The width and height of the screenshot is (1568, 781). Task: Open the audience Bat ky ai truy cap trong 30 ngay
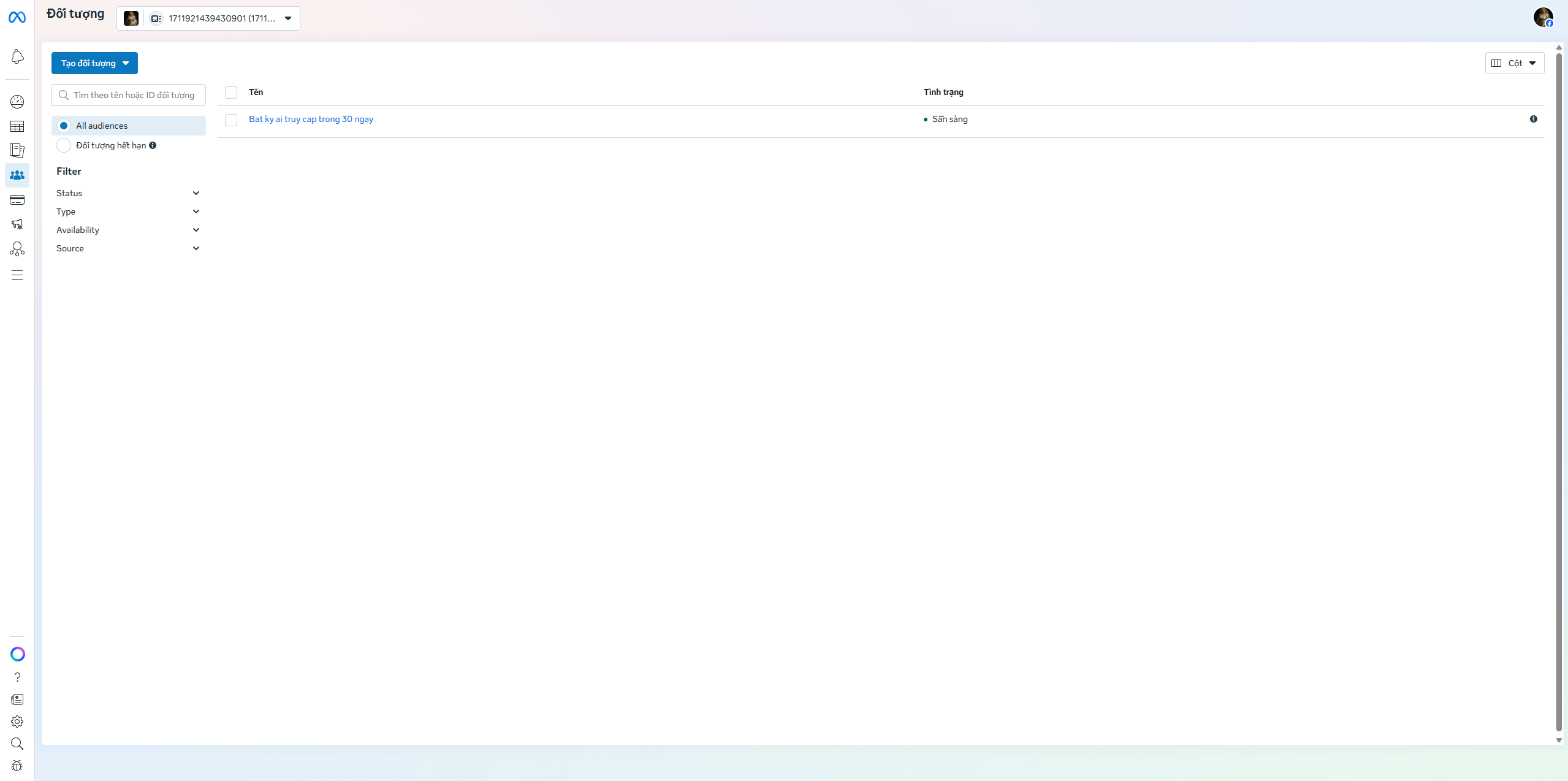click(310, 118)
